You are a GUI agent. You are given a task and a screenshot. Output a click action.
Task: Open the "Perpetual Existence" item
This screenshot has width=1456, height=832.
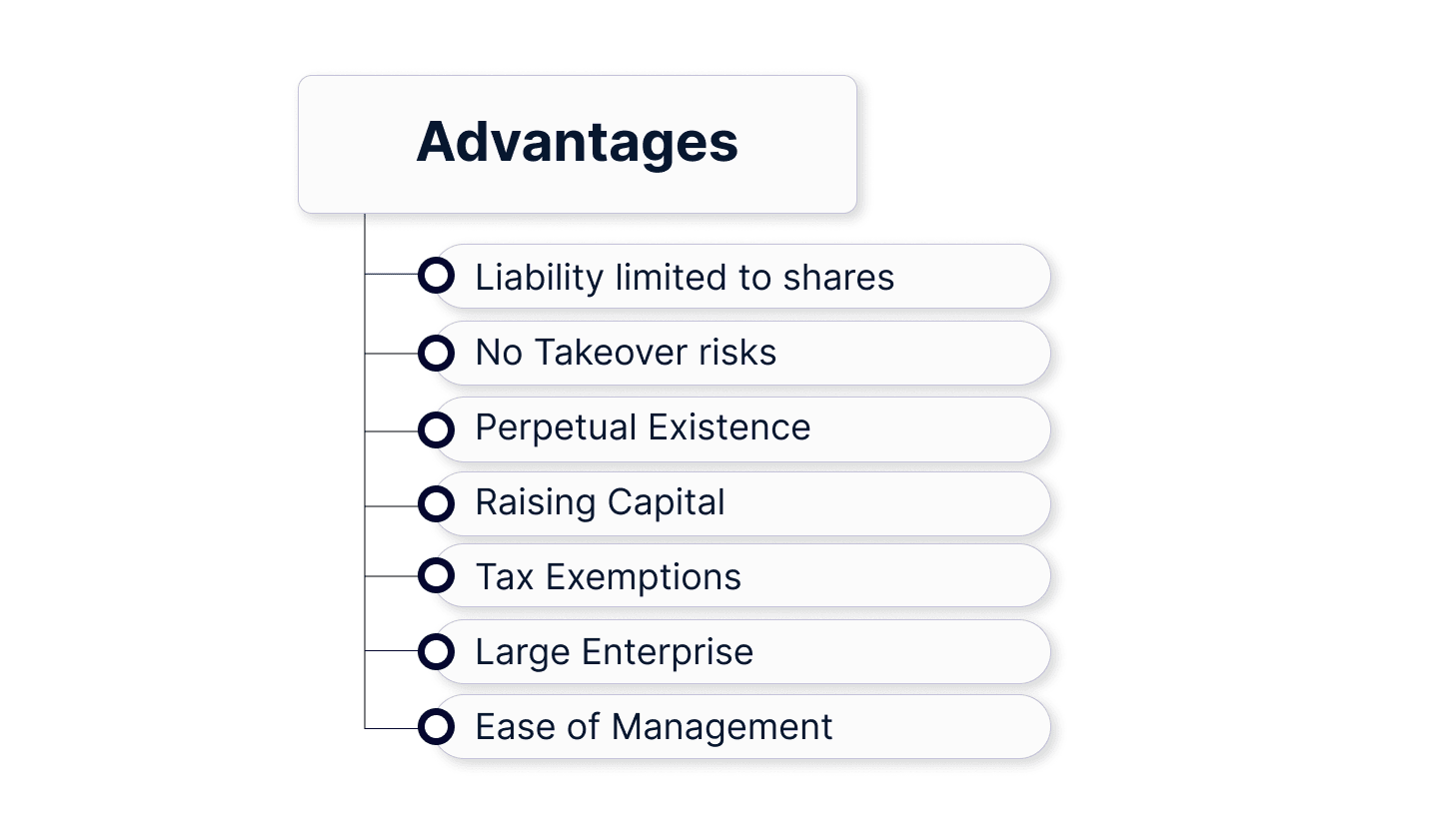pyautogui.click(x=643, y=427)
